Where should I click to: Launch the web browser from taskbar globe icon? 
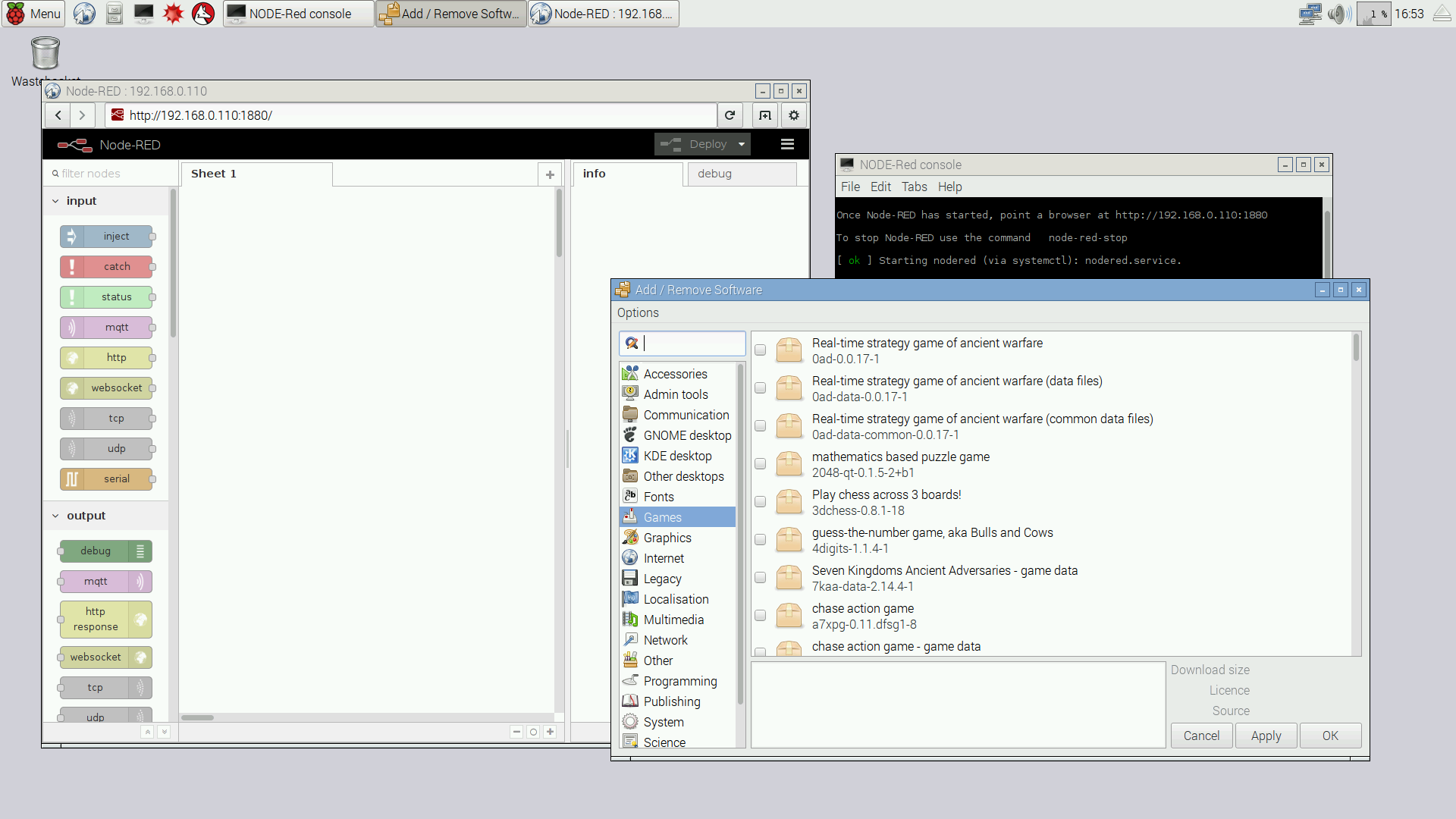pyautogui.click(x=84, y=14)
